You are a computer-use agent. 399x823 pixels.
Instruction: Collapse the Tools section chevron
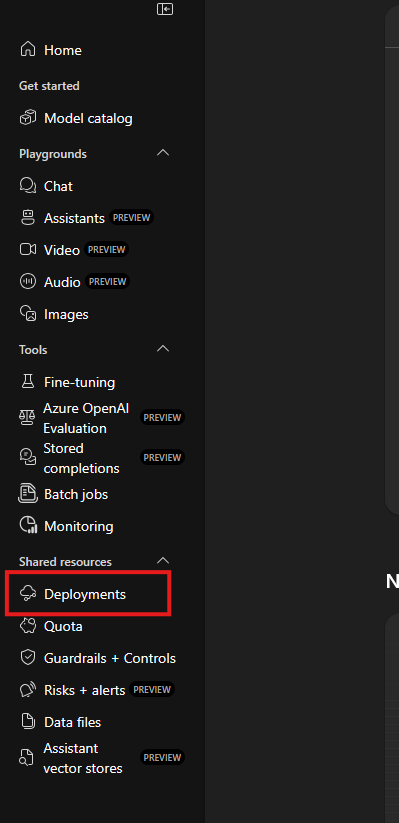[163, 349]
